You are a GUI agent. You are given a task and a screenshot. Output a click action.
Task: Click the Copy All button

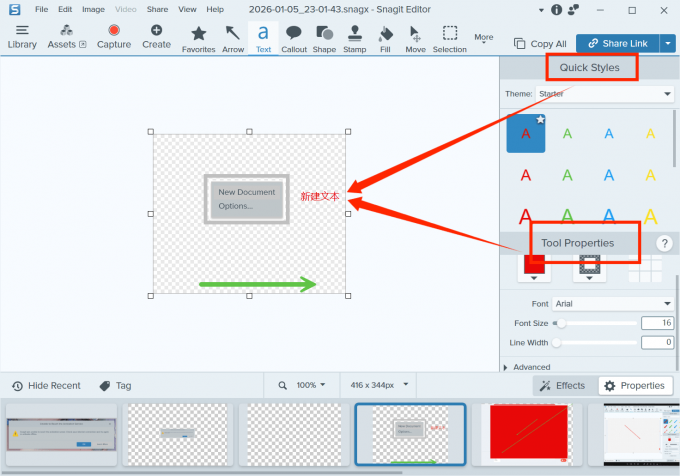point(540,44)
